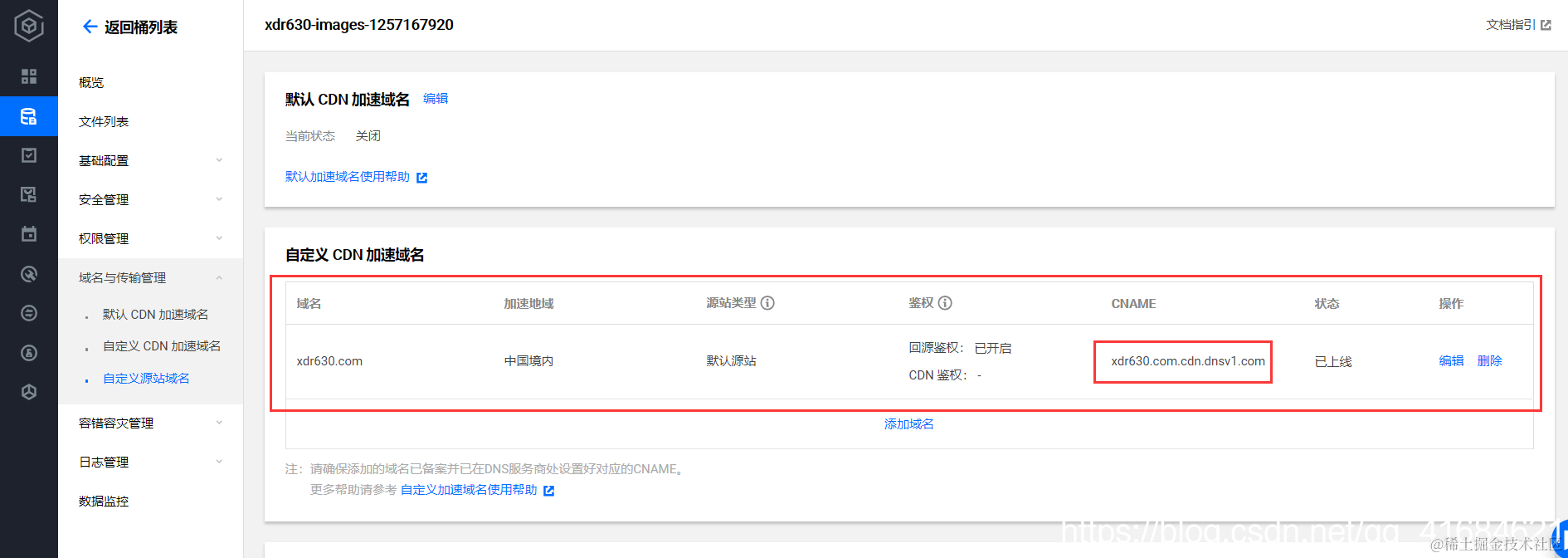
Task: Open the 自定义加速域名使用帮助 link
Action: click(469, 489)
